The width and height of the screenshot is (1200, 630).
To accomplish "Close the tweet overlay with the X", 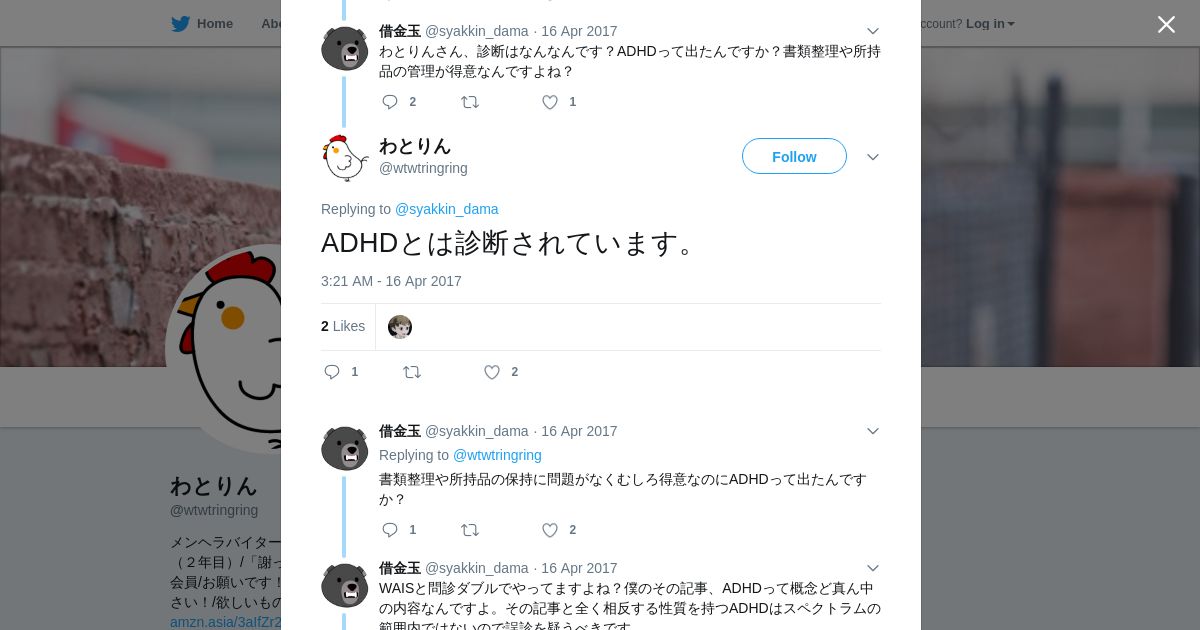I will tap(1166, 24).
